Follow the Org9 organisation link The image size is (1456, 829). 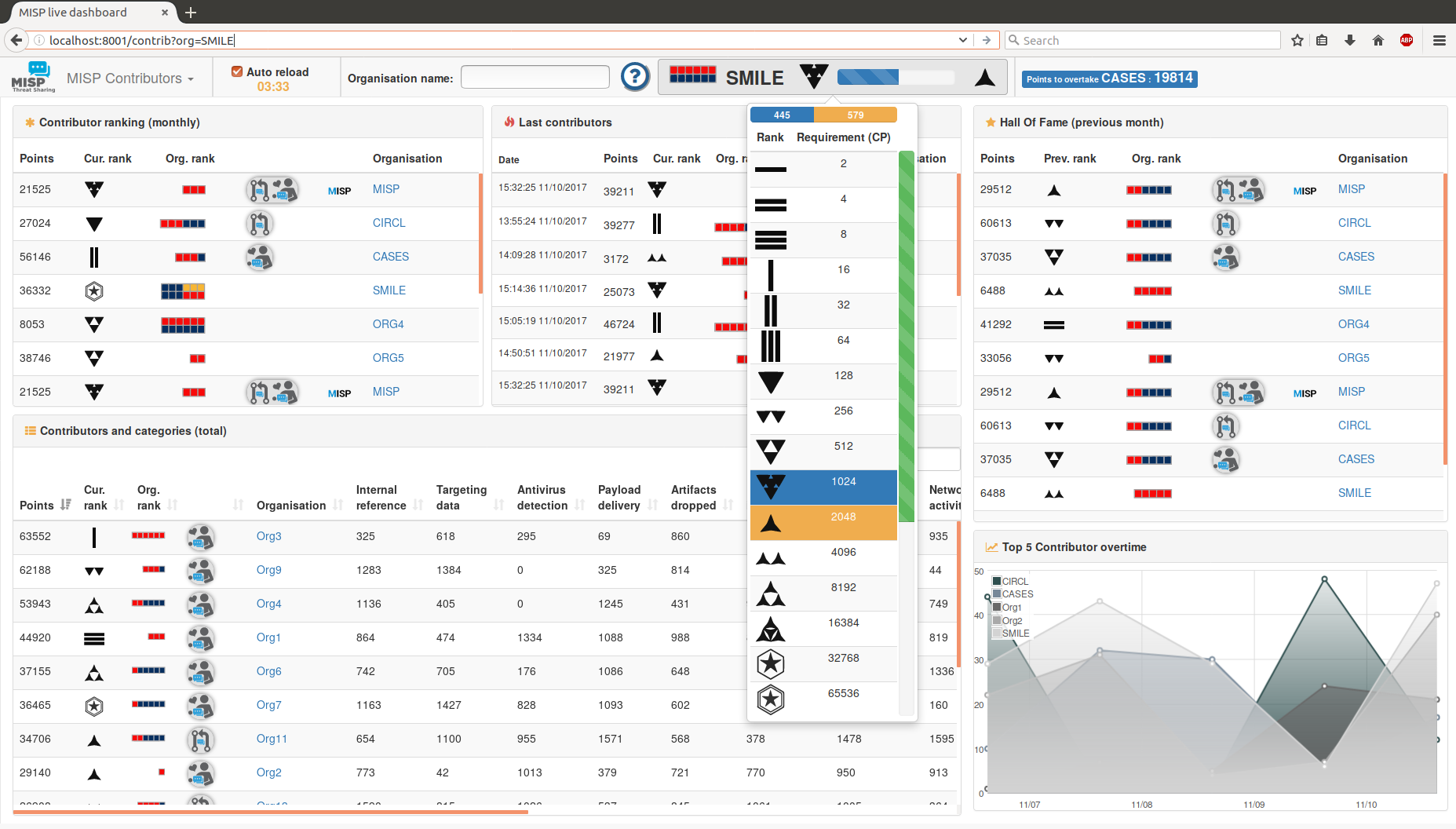click(268, 570)
